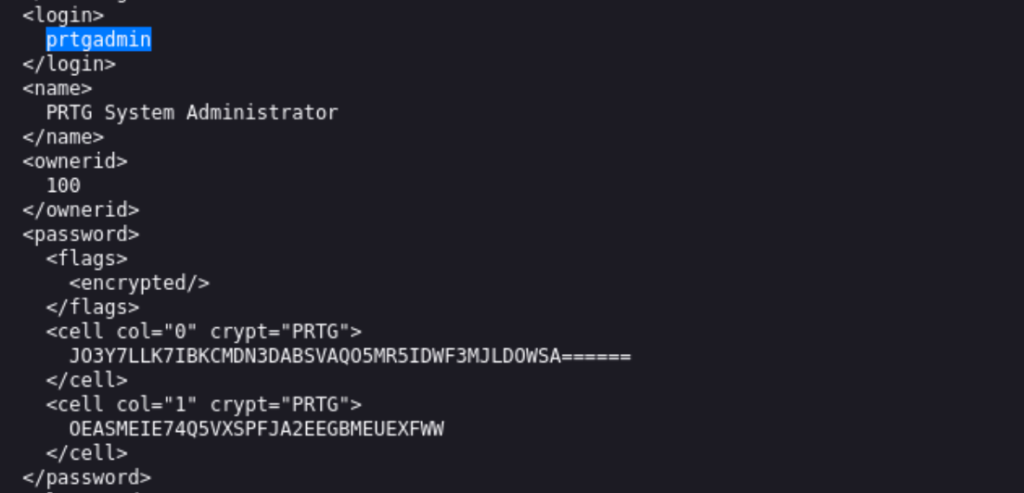This screenshot has height=493, width=1024.
Task: Click the closing </login> tag
Action: click(69, 64)
